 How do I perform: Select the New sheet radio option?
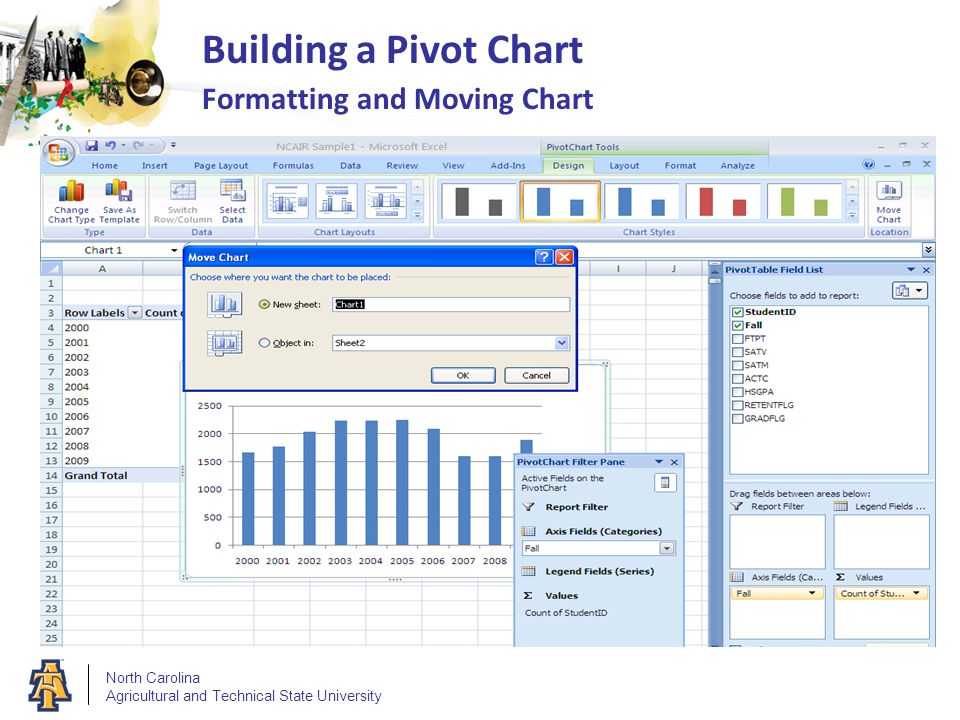pyautogui.click(x=264, y=304)
